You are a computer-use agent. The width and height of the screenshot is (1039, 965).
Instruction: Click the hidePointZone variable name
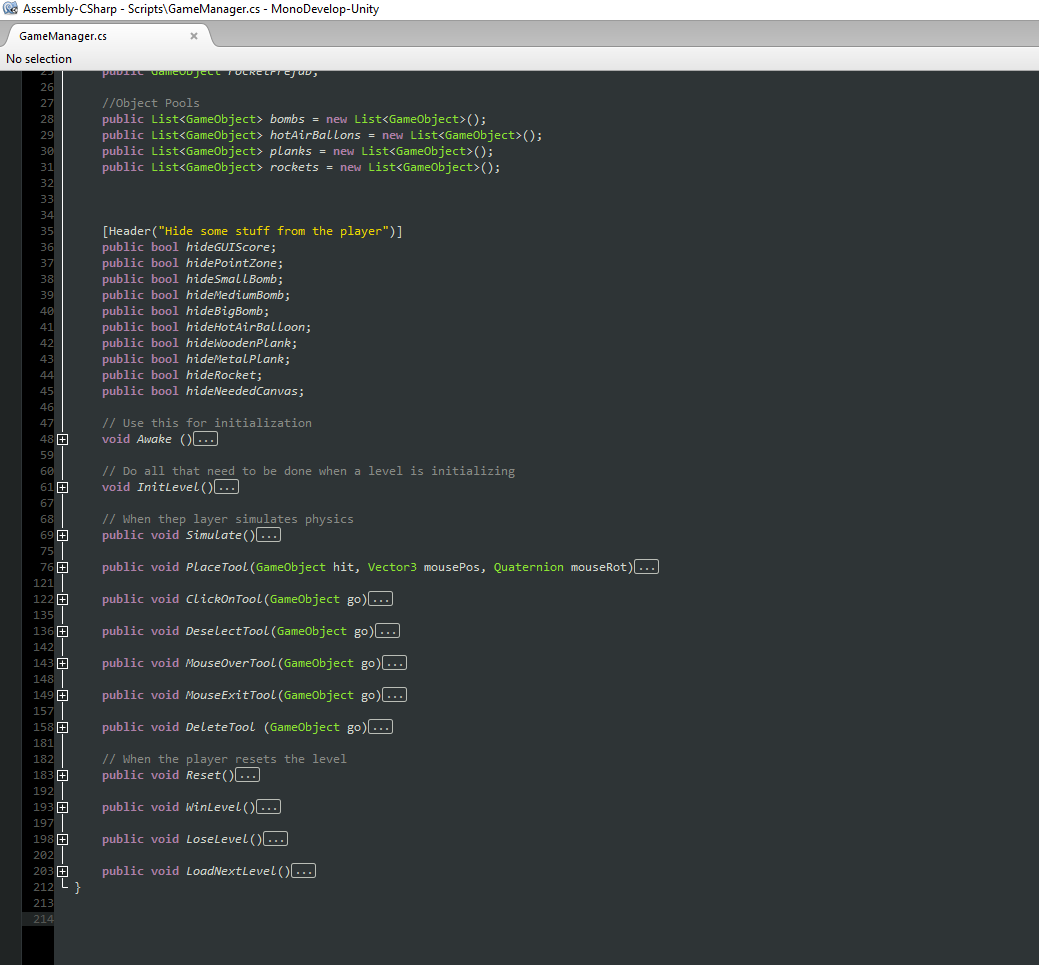tap(231, 263)
